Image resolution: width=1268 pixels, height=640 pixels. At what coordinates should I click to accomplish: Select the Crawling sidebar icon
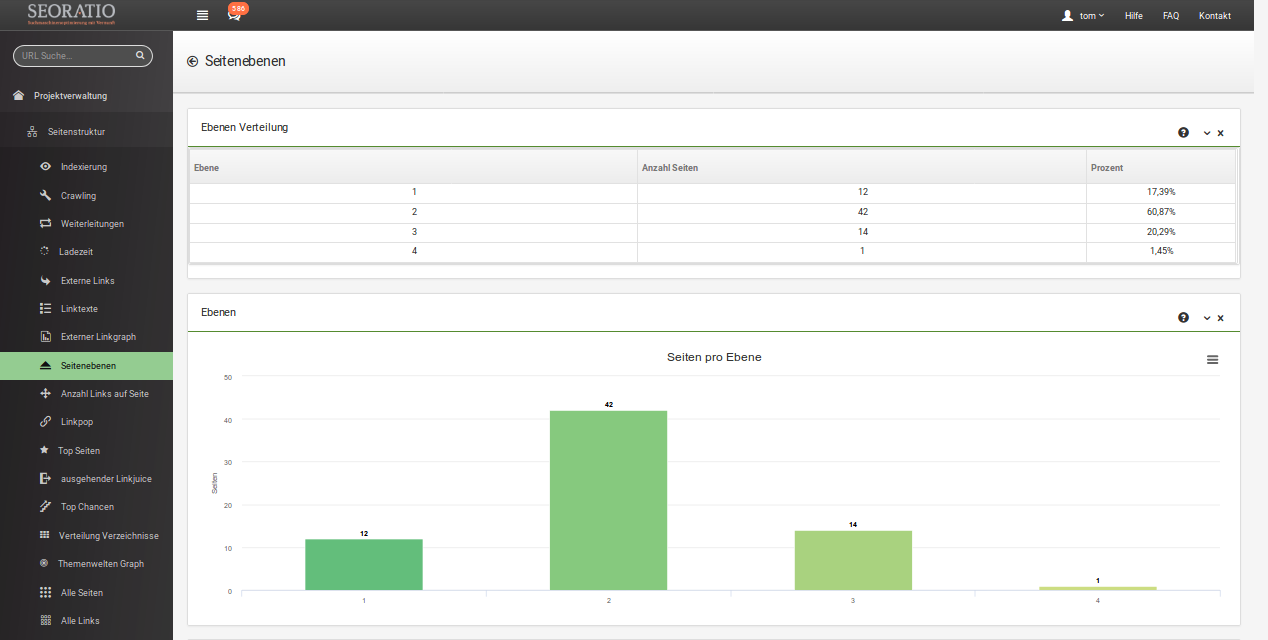pos(45,195)
